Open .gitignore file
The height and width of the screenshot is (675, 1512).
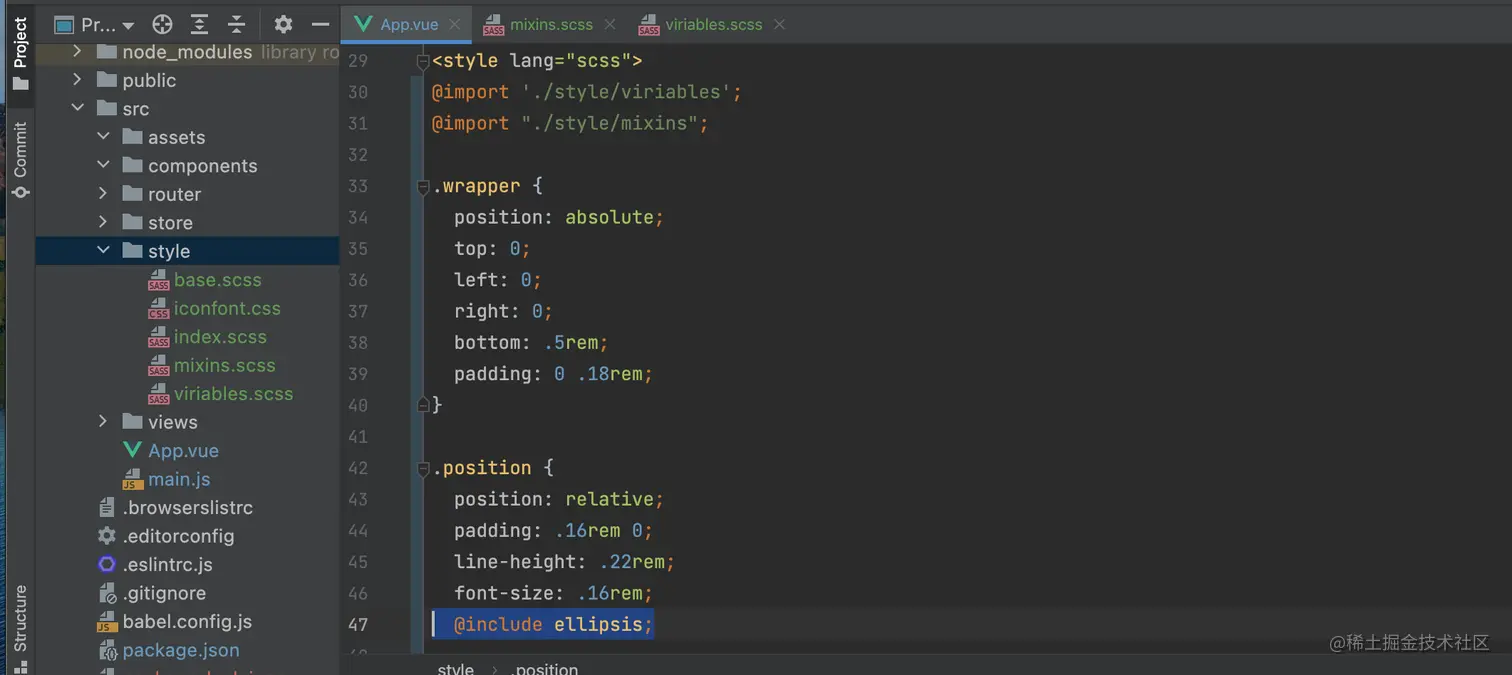(x=165, y=593)
